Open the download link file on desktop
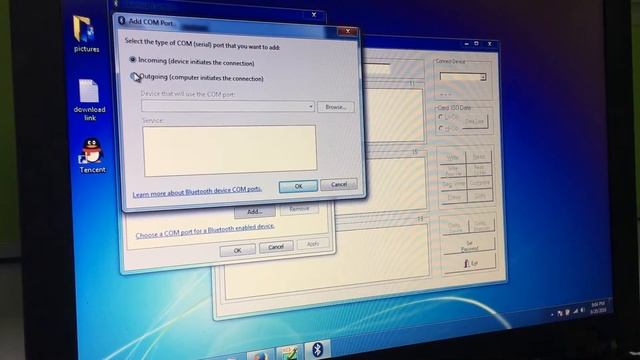This screenshot has width=640, height=360. (89, 100)
